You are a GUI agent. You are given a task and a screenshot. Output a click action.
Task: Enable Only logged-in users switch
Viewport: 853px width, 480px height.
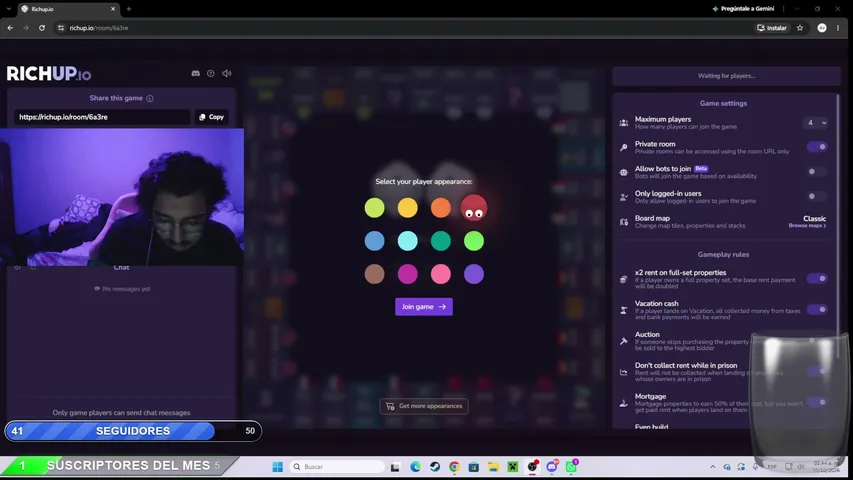coord(817,196)
